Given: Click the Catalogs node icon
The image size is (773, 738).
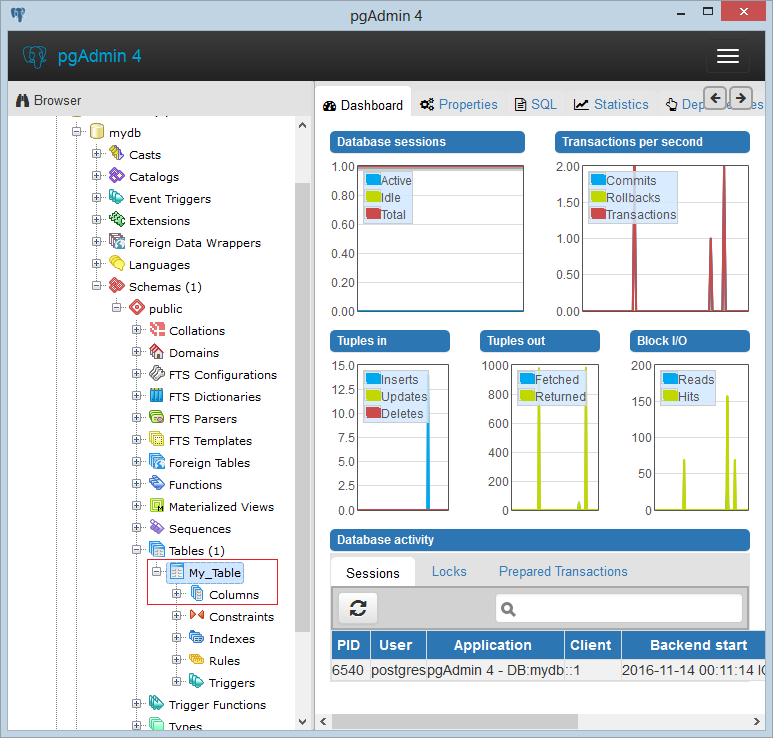Looking at the screenshot, I should [x=116, y=176].
